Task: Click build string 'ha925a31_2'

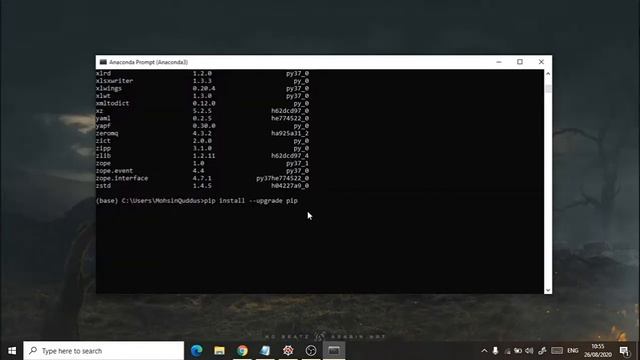Action: pyautogui.click(x=290, y=133)
